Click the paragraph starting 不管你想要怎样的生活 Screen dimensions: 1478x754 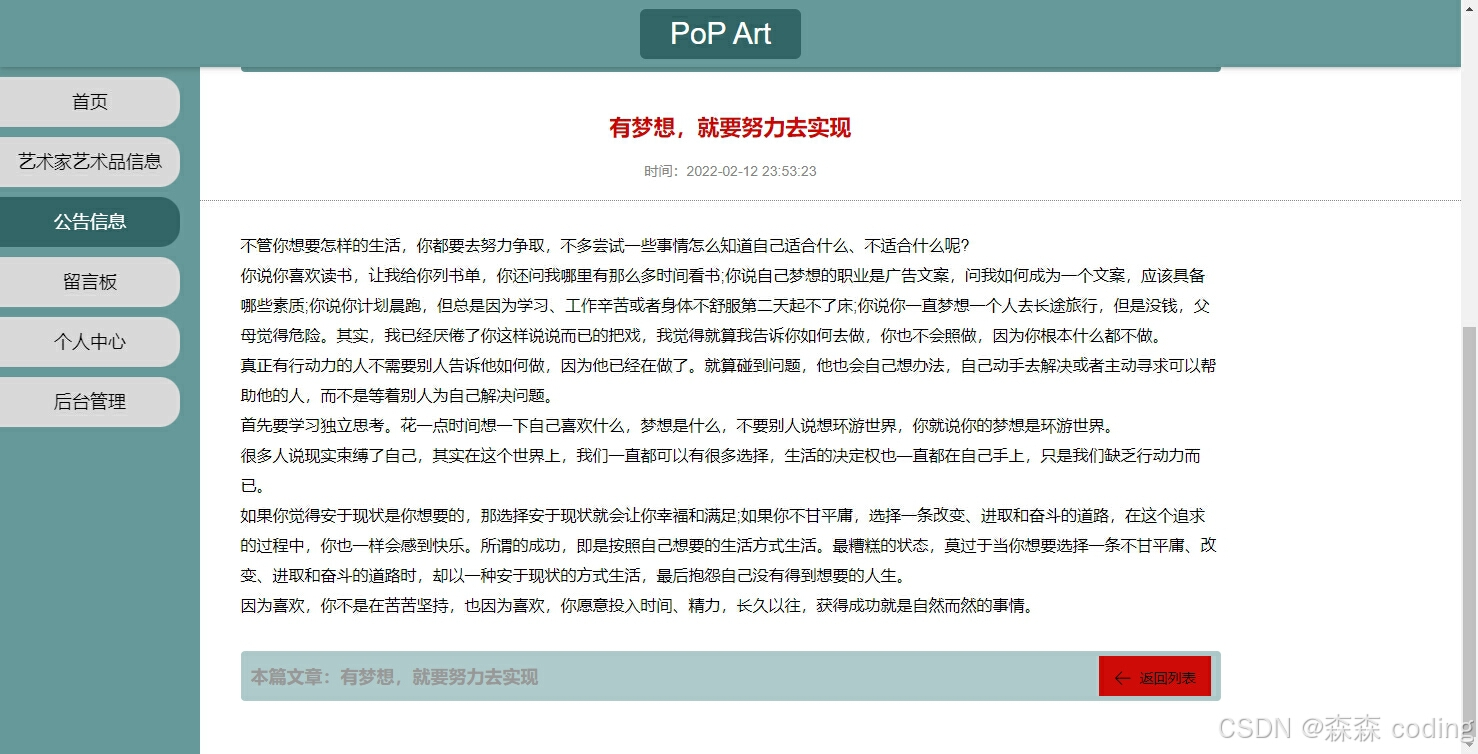tap(605, 246)
